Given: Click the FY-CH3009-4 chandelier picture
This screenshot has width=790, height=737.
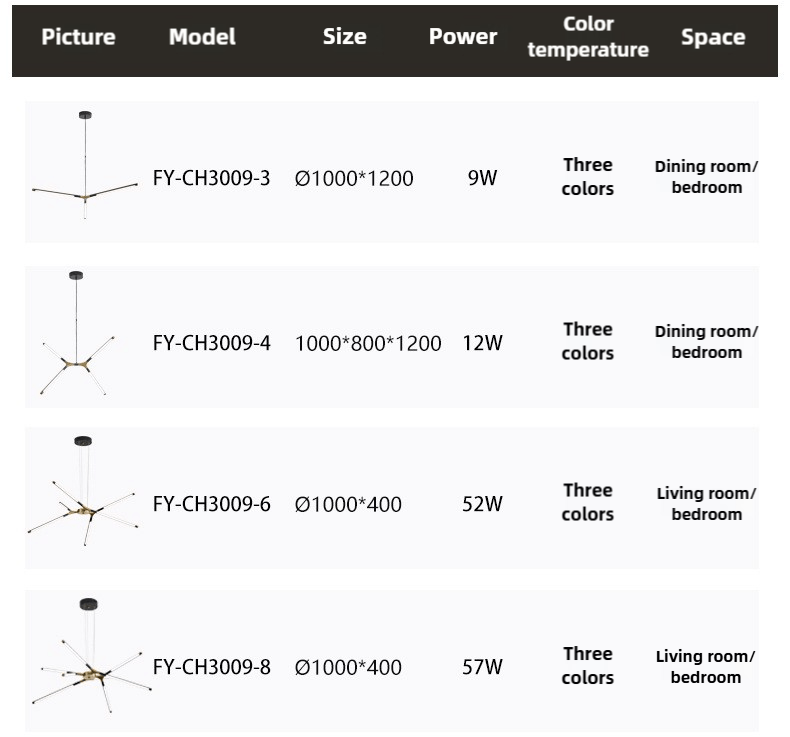Looking at the screenshot, I should click(x=77, y=337).
